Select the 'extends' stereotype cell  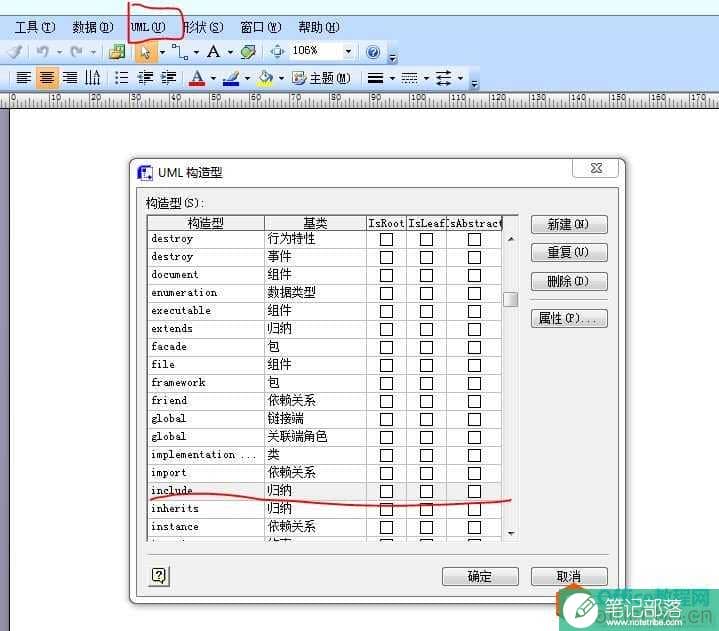tap(206, 329)
